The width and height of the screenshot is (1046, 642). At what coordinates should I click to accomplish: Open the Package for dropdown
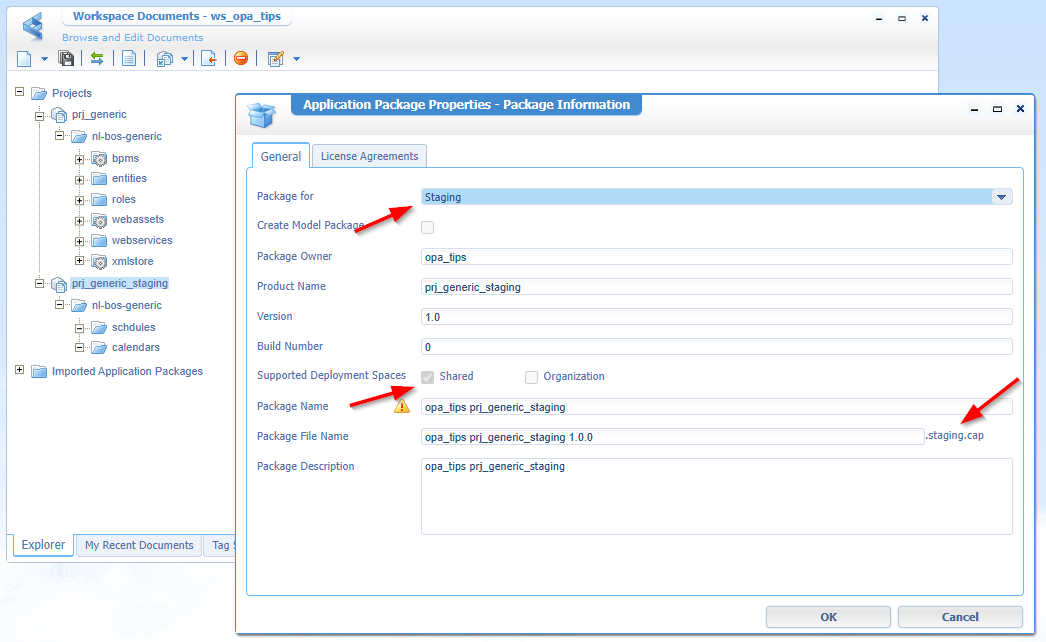[1001, 197]
